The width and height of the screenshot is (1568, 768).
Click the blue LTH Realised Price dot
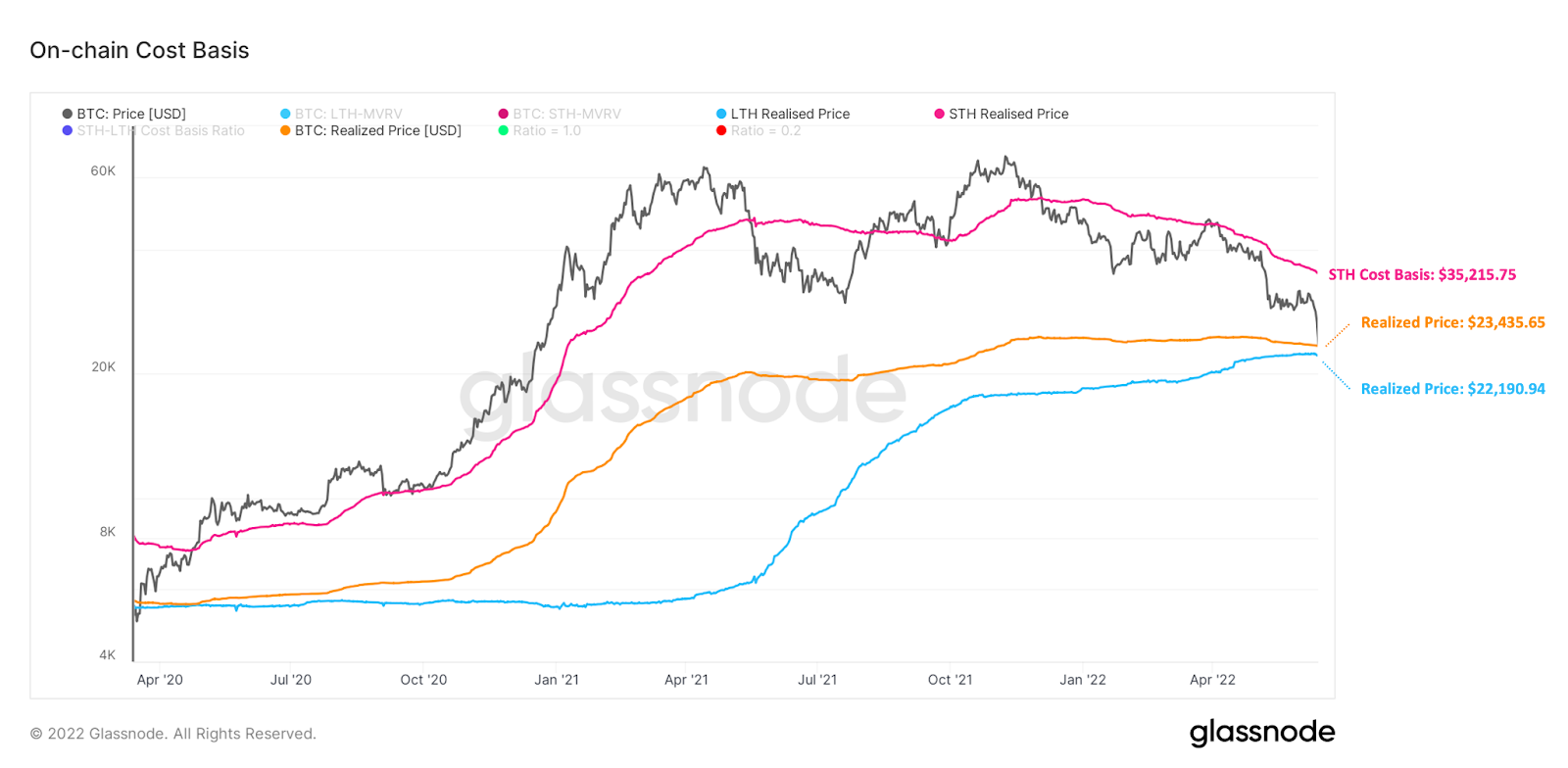(721, 114)
